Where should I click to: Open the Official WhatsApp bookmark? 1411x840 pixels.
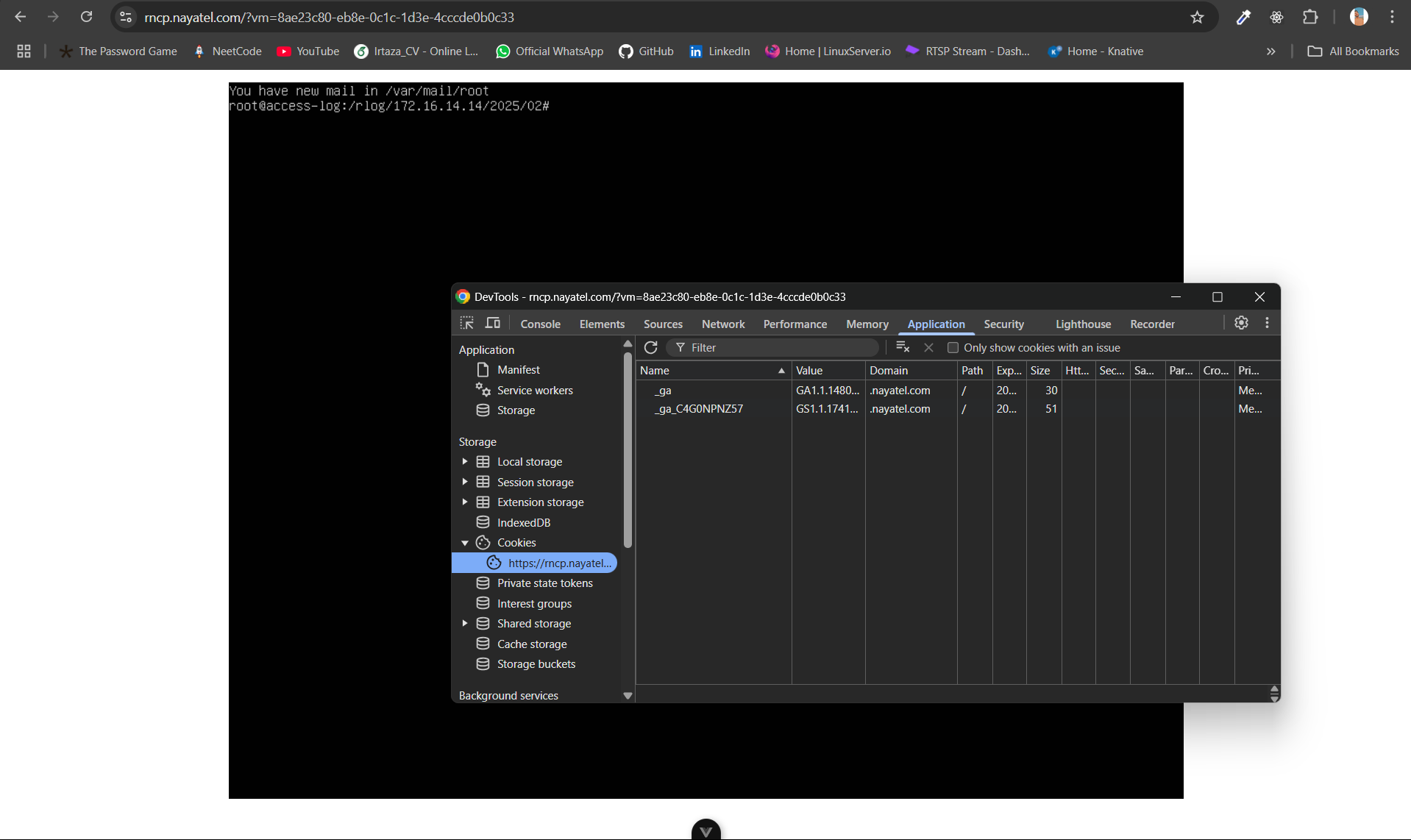point(550,51)
